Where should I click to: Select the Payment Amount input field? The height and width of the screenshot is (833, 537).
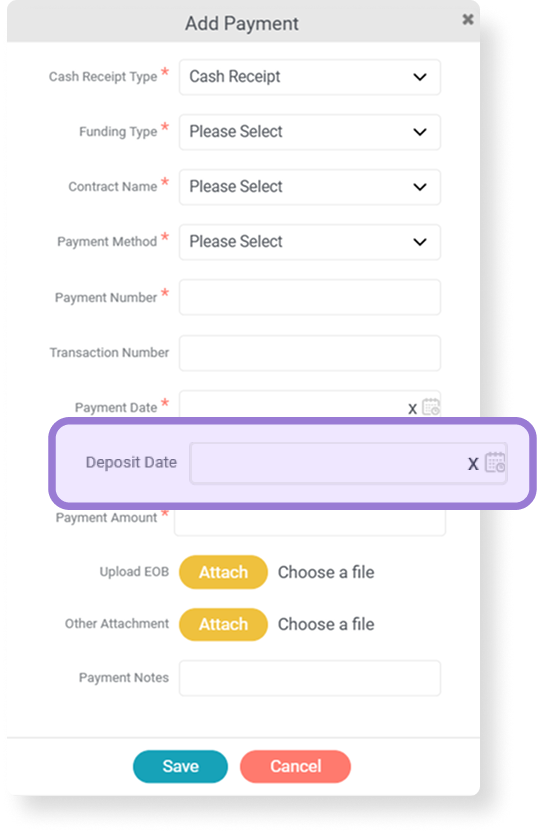pyautogui.click(x=310, y=522)
